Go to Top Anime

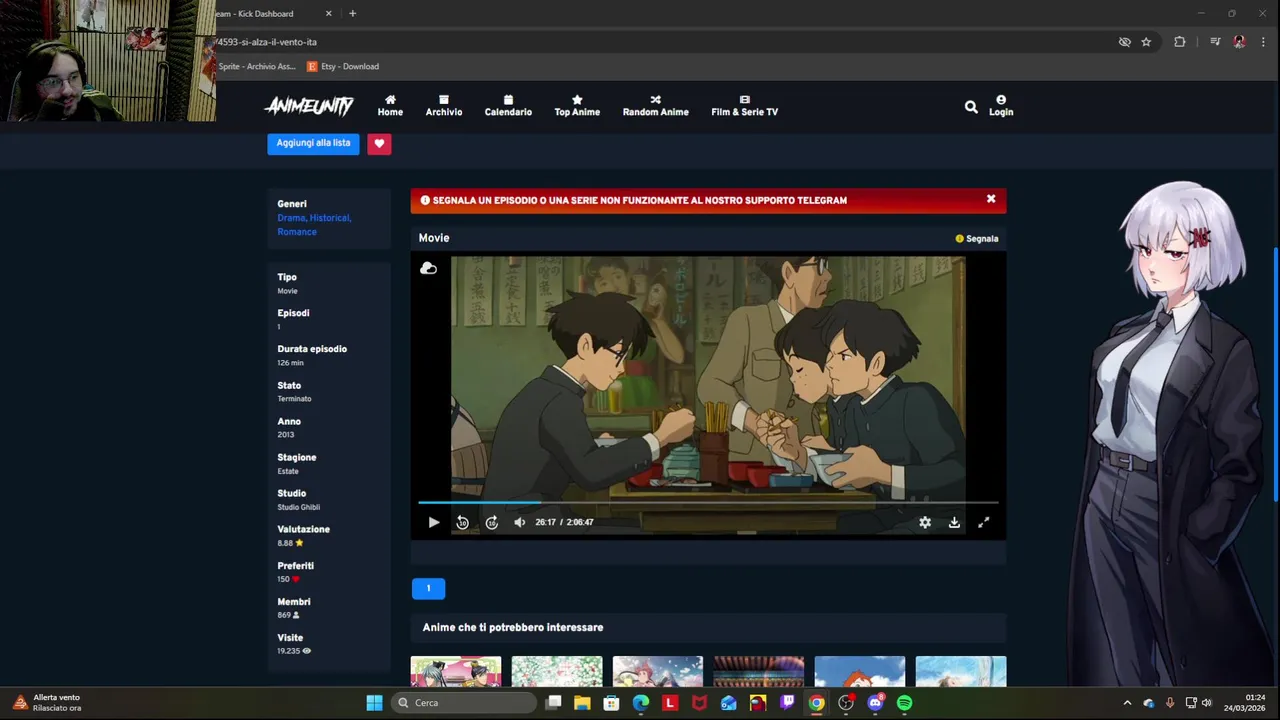click(577, 106)
